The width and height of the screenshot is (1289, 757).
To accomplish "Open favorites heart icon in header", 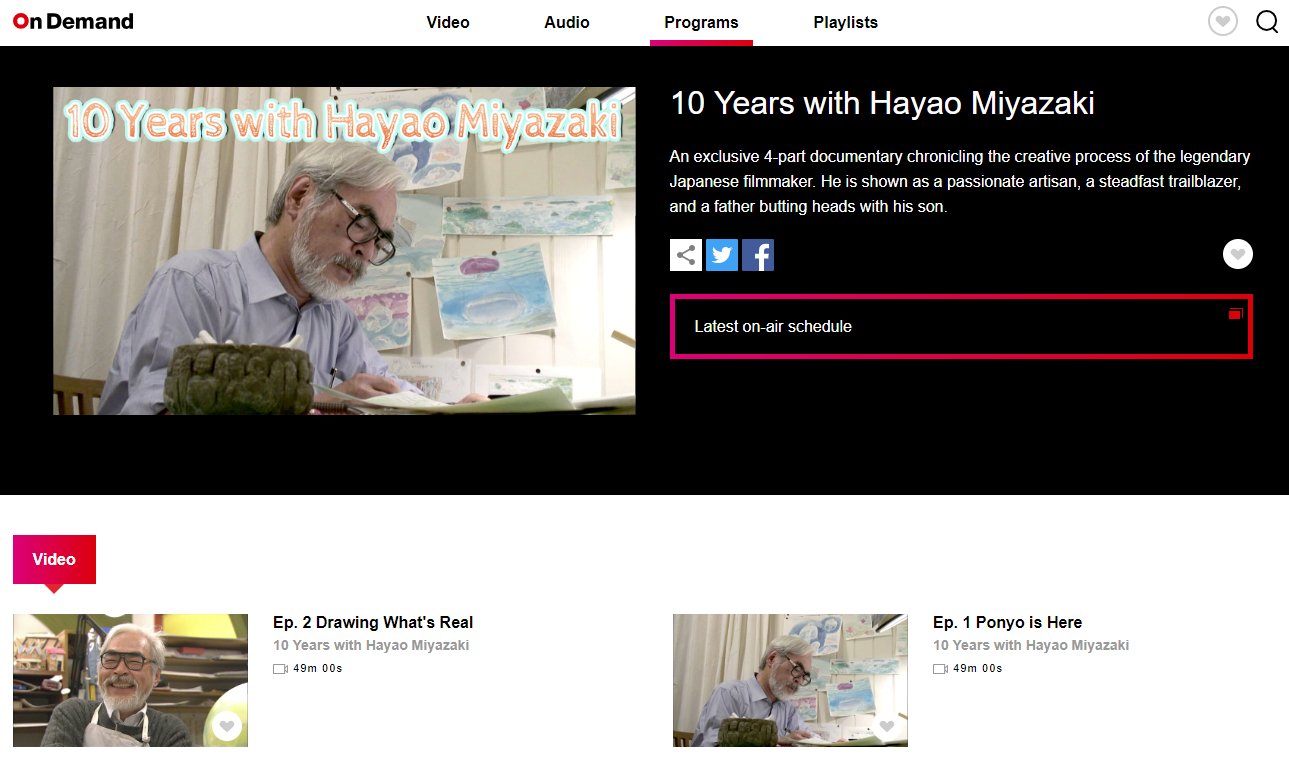I will coord(1223,21).
